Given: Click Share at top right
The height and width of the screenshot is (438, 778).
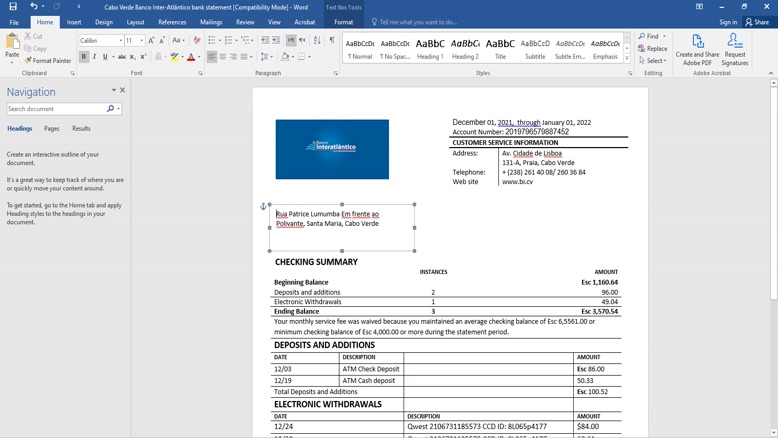Looking at the screenshot, I should [757, 22].
